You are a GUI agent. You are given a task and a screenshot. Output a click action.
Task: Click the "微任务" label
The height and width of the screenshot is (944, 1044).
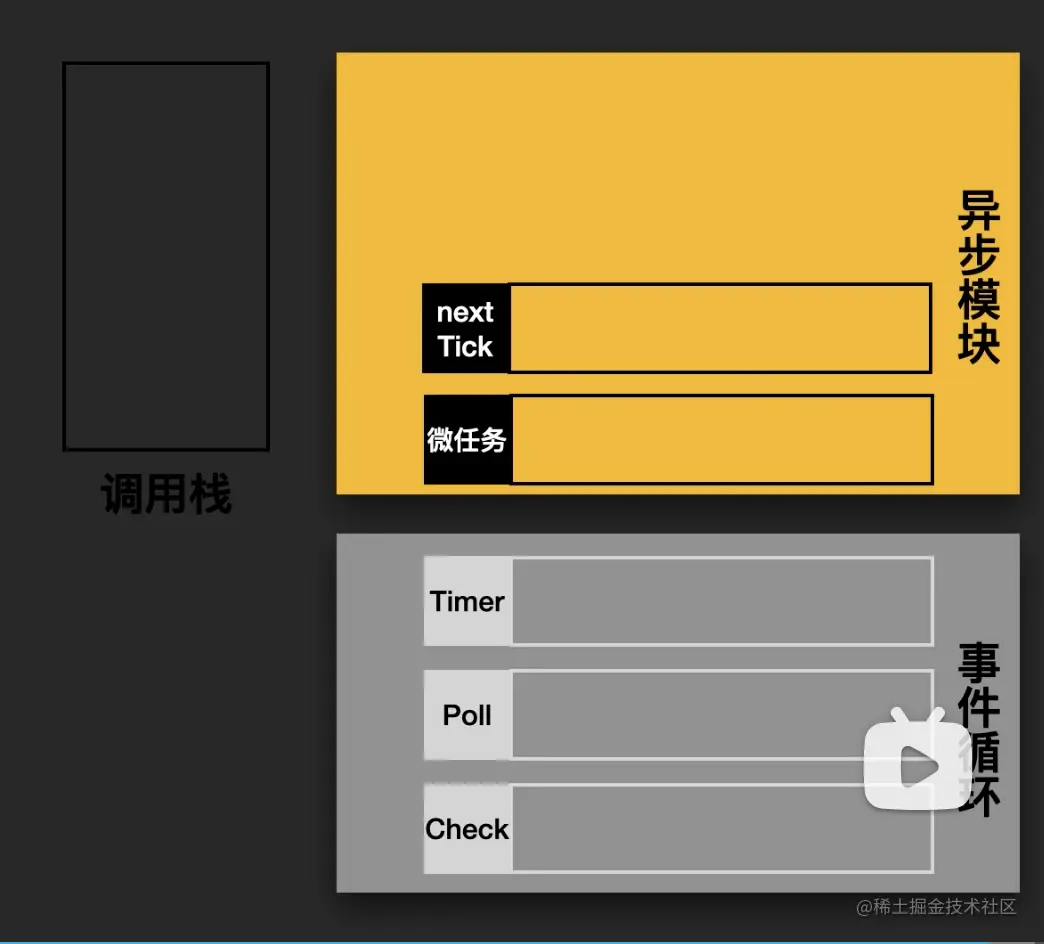[x=467, y=440]
